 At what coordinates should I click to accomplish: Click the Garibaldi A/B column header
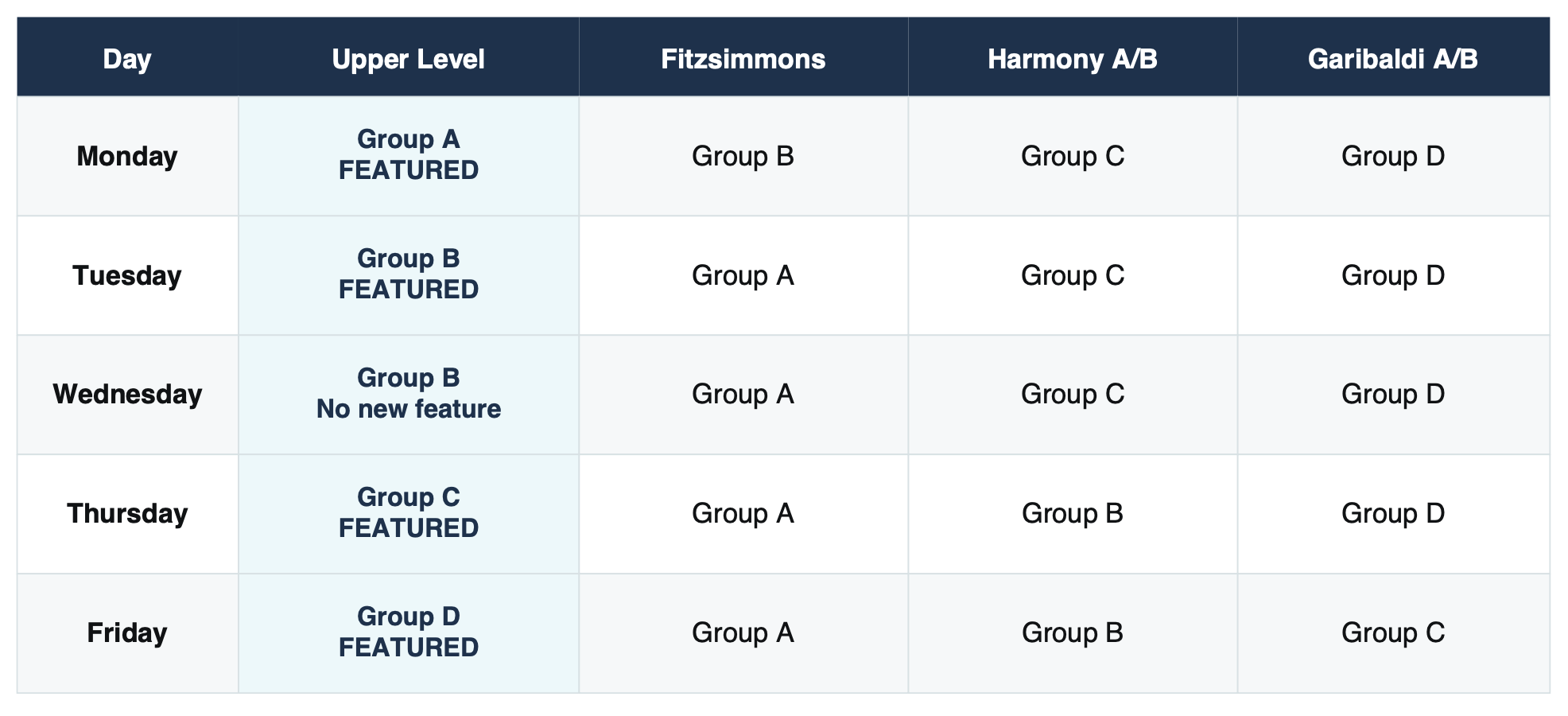(1393, 57)
